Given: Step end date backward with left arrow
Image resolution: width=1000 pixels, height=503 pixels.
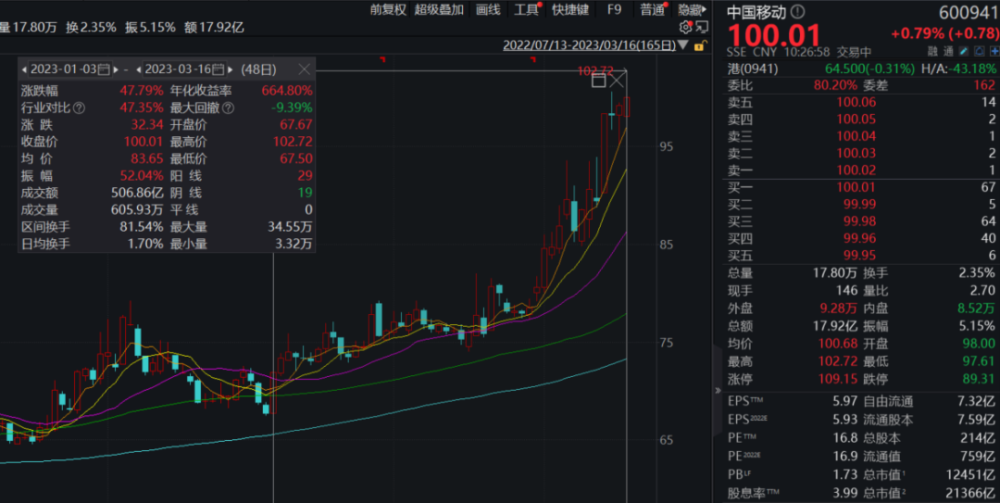Looking at the screenshot, I should (138, 69).
